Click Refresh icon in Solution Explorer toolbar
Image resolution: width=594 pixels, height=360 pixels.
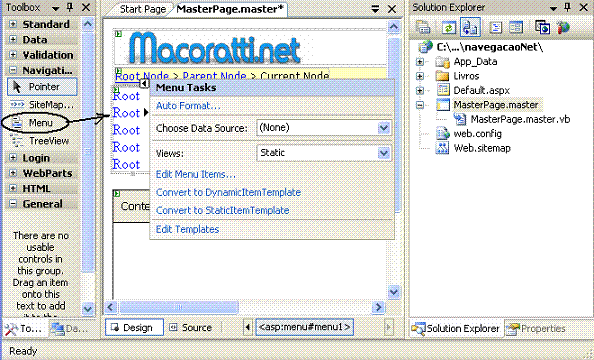(x=449, y=27)
